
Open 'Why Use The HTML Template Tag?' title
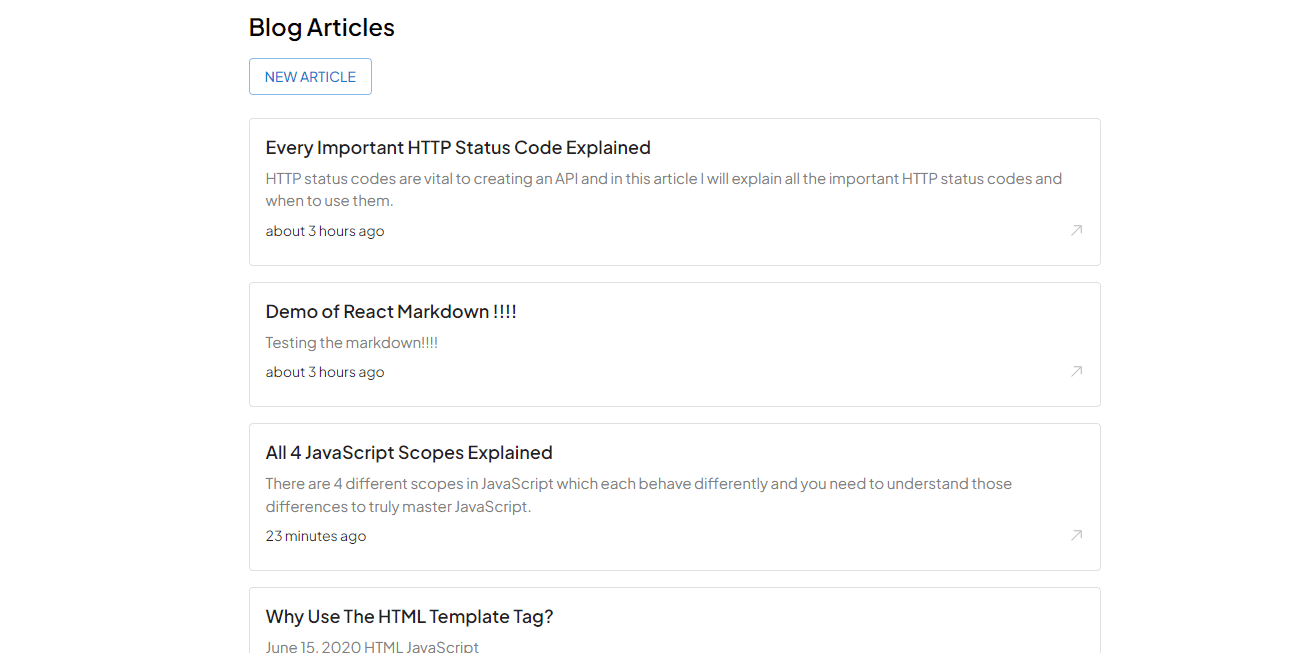point(410,617)
